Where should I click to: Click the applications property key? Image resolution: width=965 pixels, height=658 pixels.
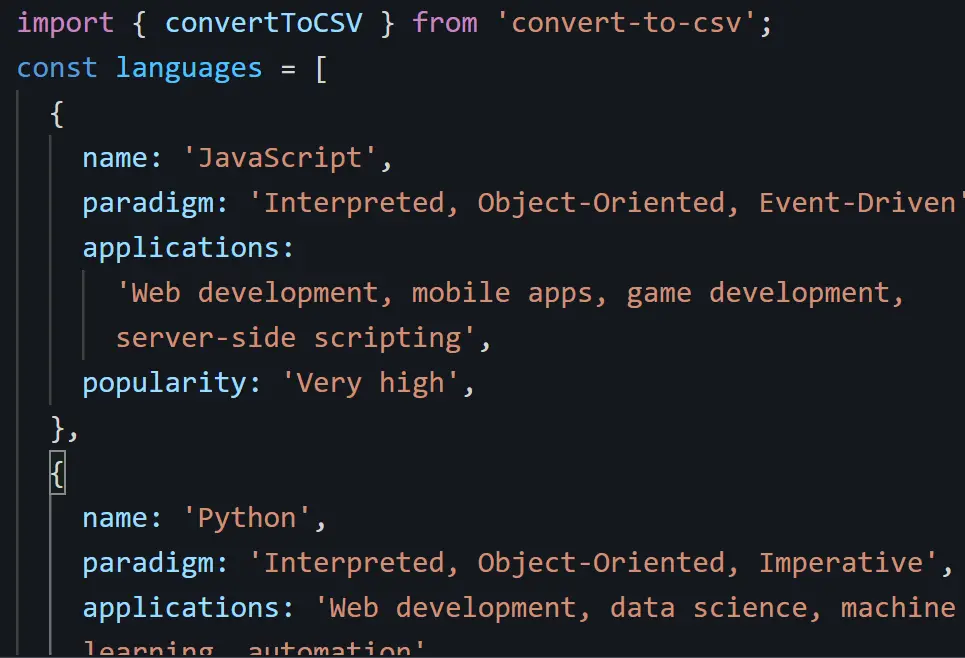click(x=180, y=247)
